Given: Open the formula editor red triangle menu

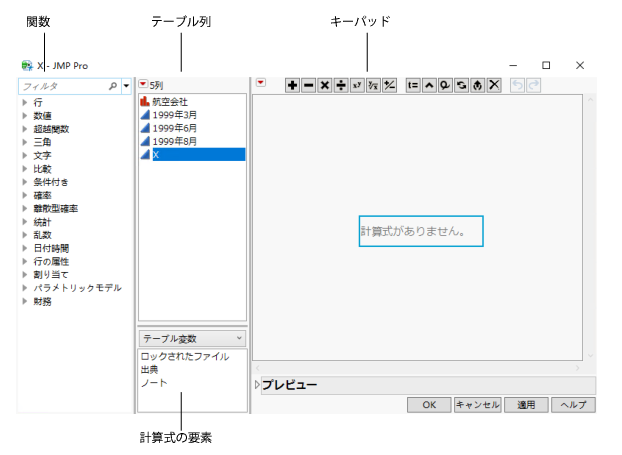Looking at the screenshot, I should click(x=261, y=85).
